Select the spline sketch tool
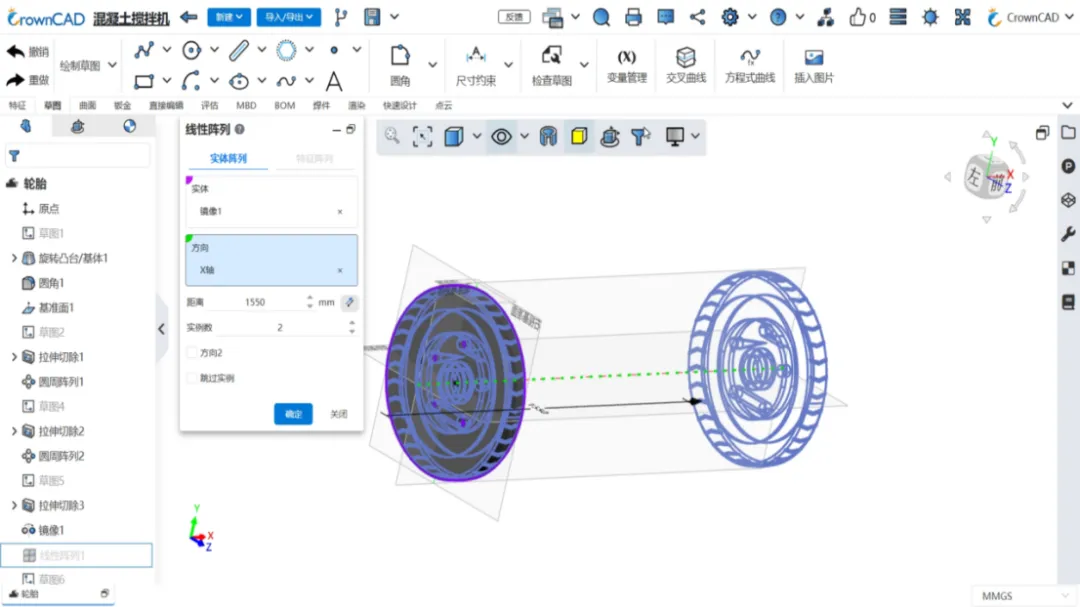 (286, 81)
